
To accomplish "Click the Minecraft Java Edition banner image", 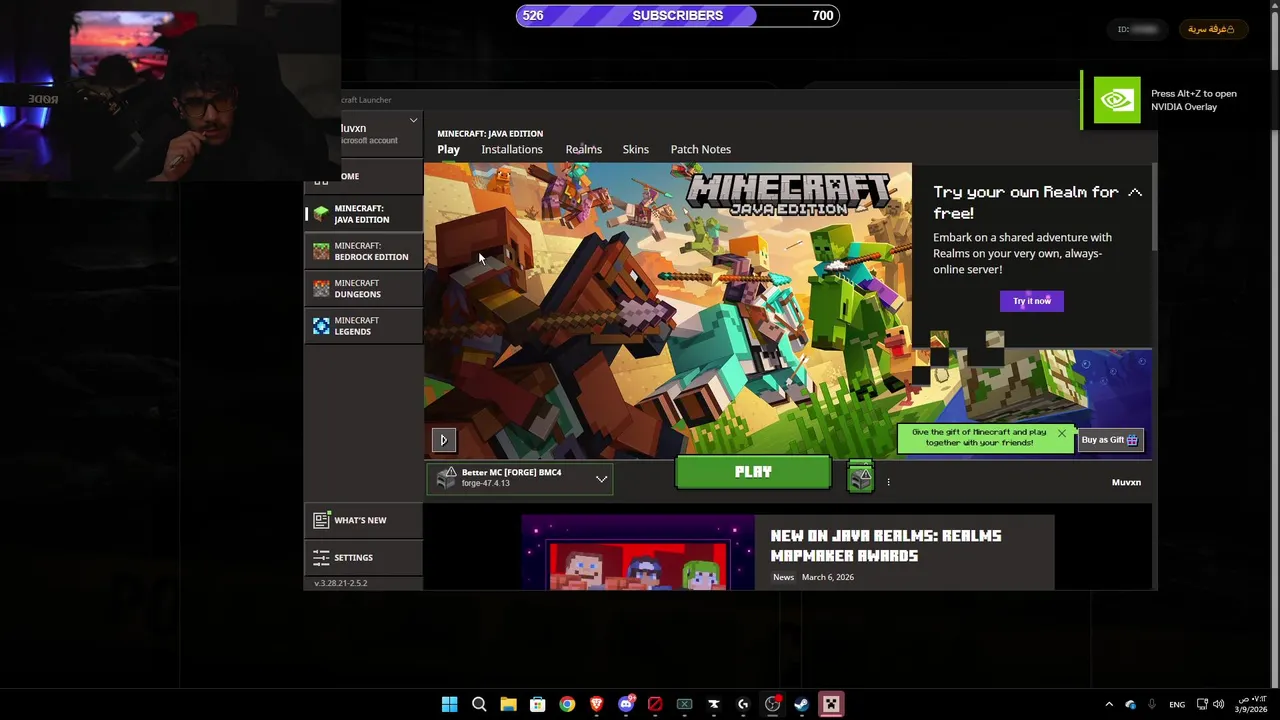I will (x=668, y=311).
